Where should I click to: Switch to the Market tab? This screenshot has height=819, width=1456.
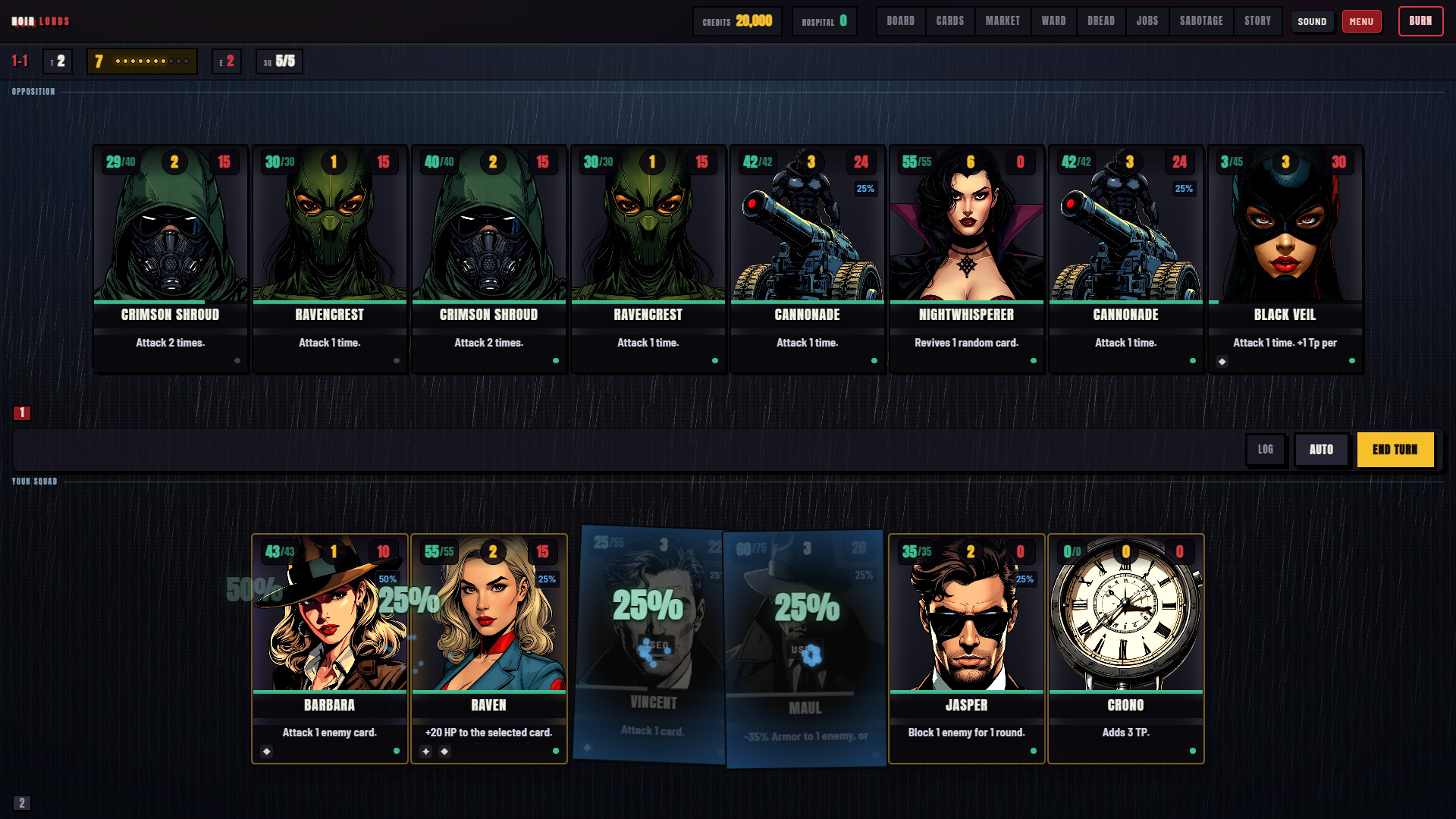pos(1003,21)
